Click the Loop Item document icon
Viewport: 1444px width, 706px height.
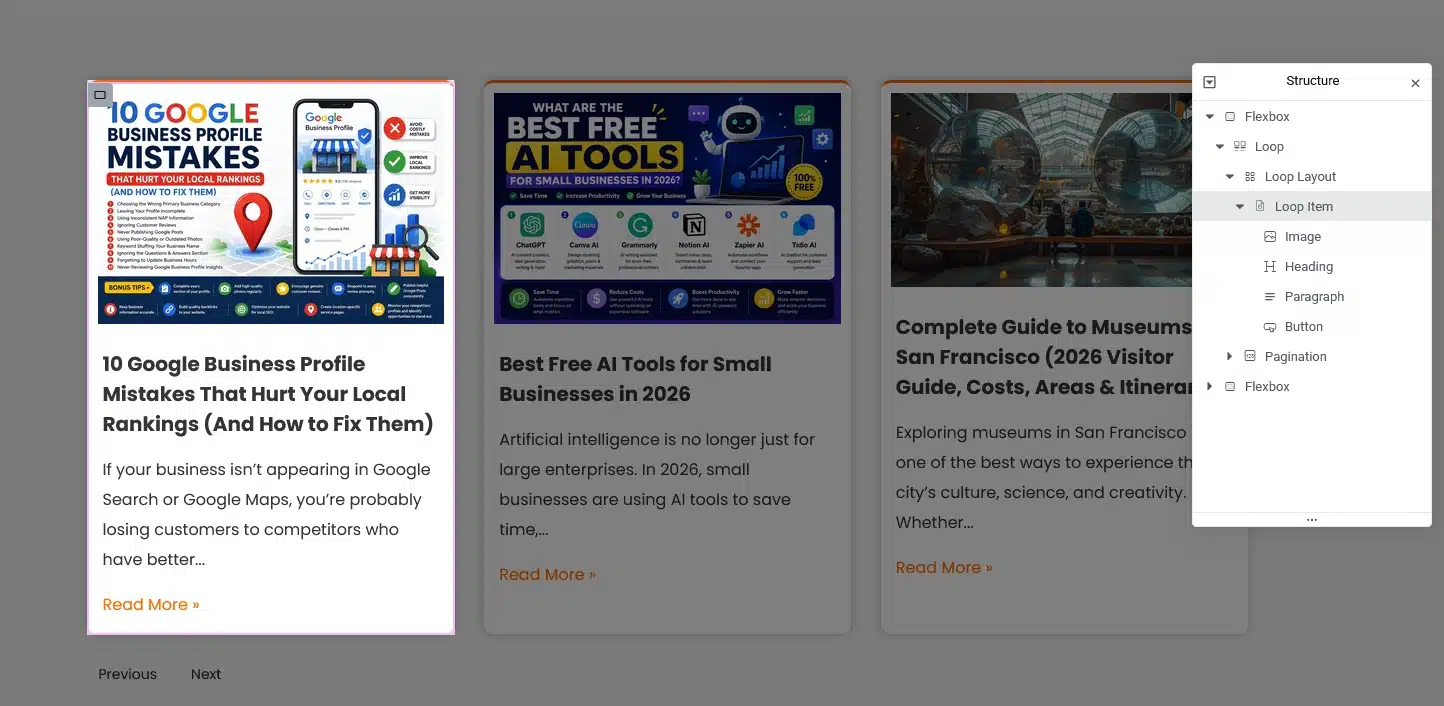click(1260, 207)
